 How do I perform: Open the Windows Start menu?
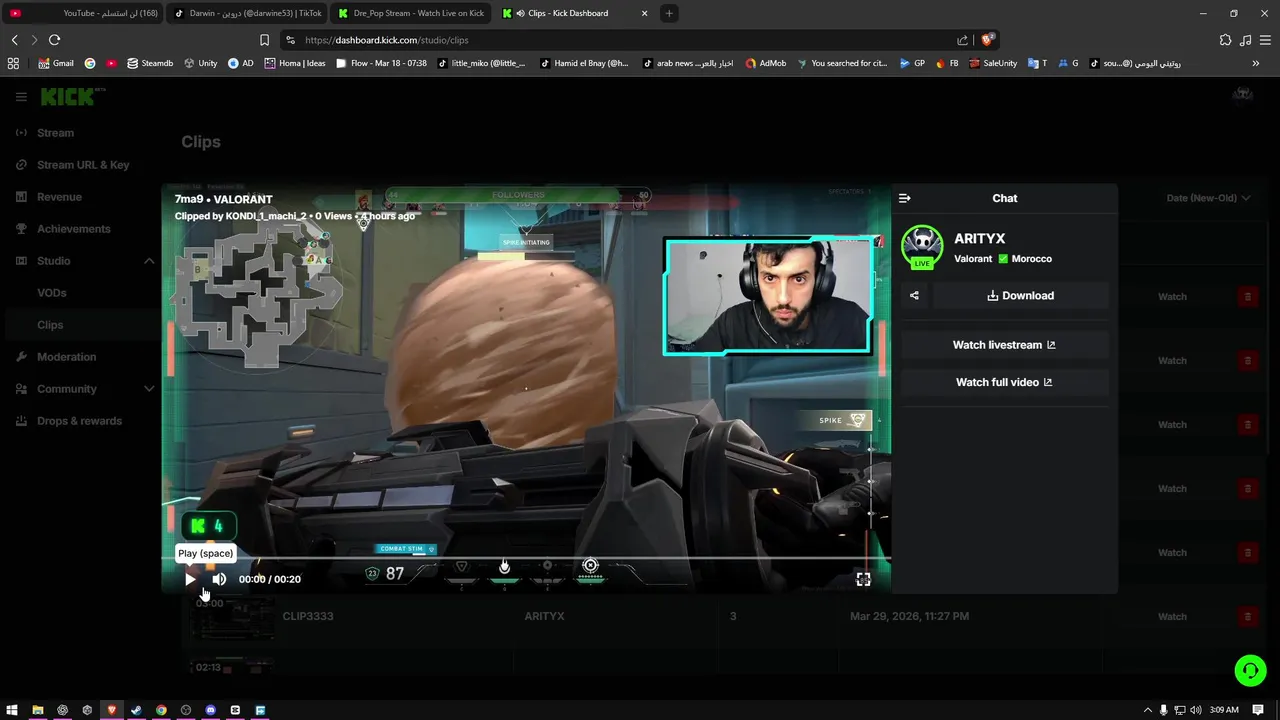click(12, 710)
